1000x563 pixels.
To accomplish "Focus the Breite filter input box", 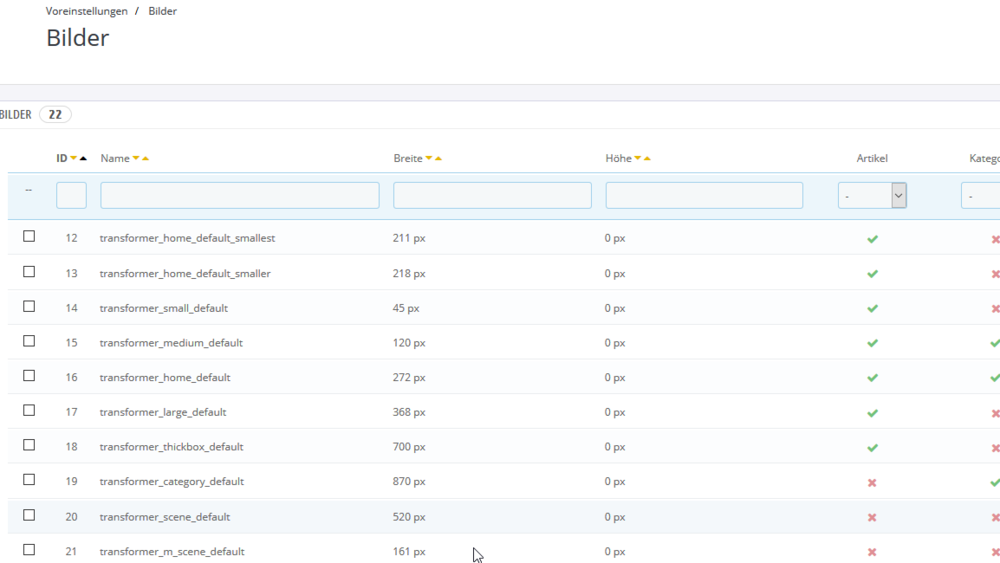I will 492,196.
